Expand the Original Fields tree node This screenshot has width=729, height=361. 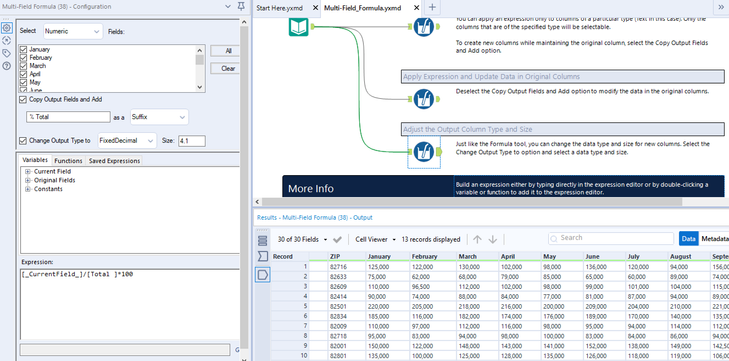tap(28, 180)
